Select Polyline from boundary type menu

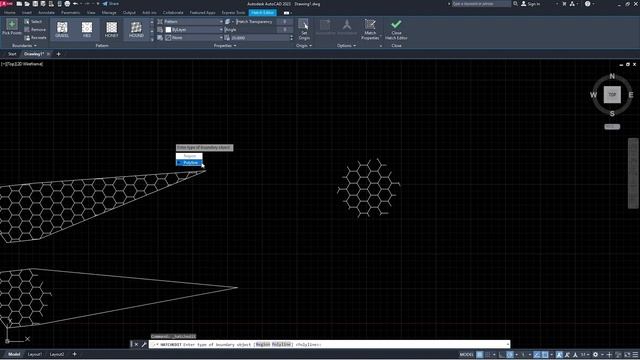[189, 162]
